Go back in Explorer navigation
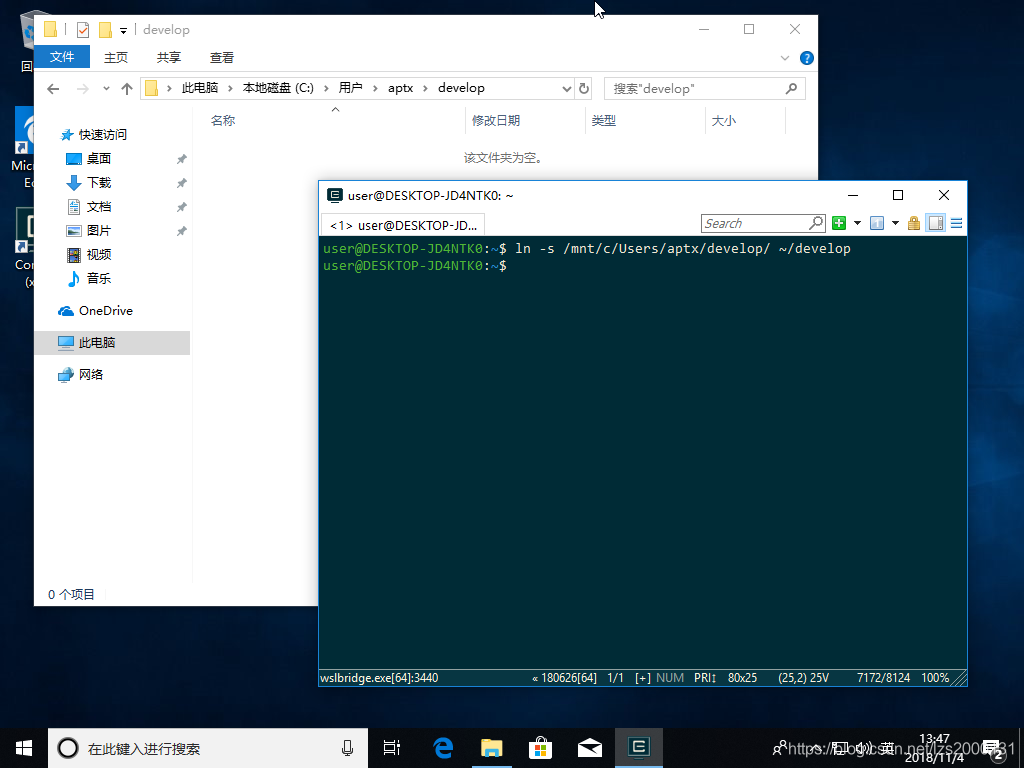Screen dimensions: 1024x768 pyautogui.click(x=54, y=89)
